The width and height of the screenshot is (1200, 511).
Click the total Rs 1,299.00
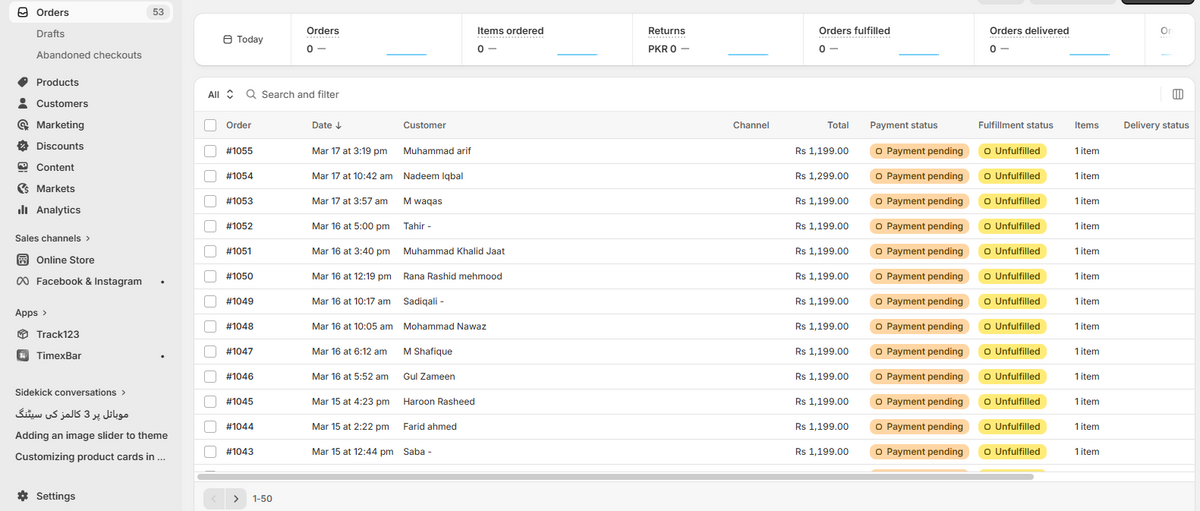pyautogui.click(x=822, y=176)
